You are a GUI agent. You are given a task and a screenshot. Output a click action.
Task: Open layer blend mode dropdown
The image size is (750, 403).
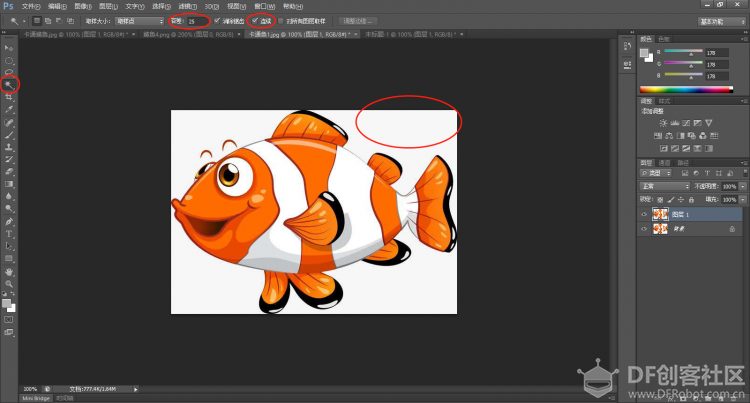664,186
